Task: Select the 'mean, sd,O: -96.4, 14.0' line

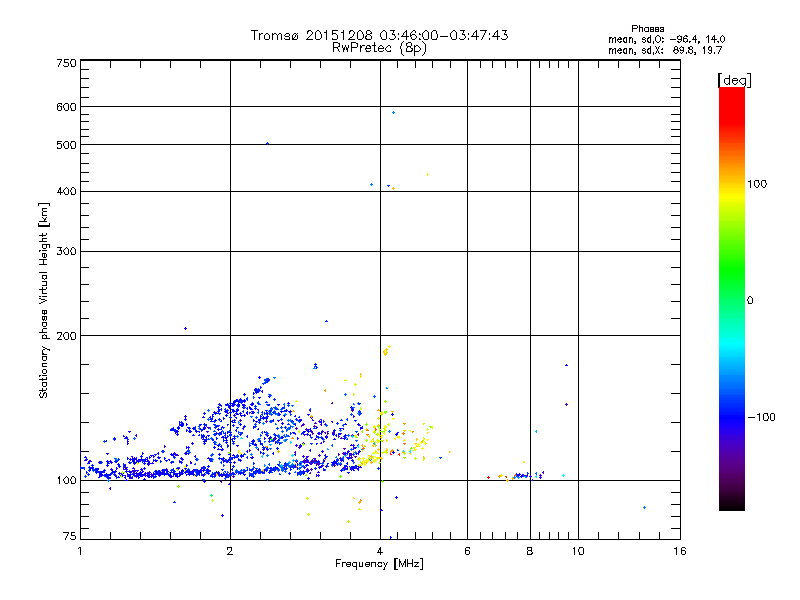Action: 666,39
